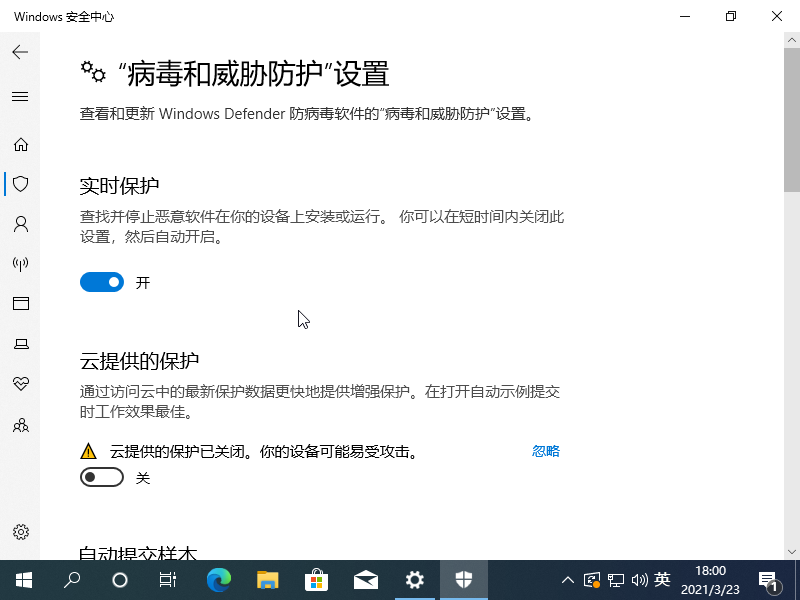Open 防火墙和网络保护 sidebar icon
This screenshot has height=600, width=800.
20,264
